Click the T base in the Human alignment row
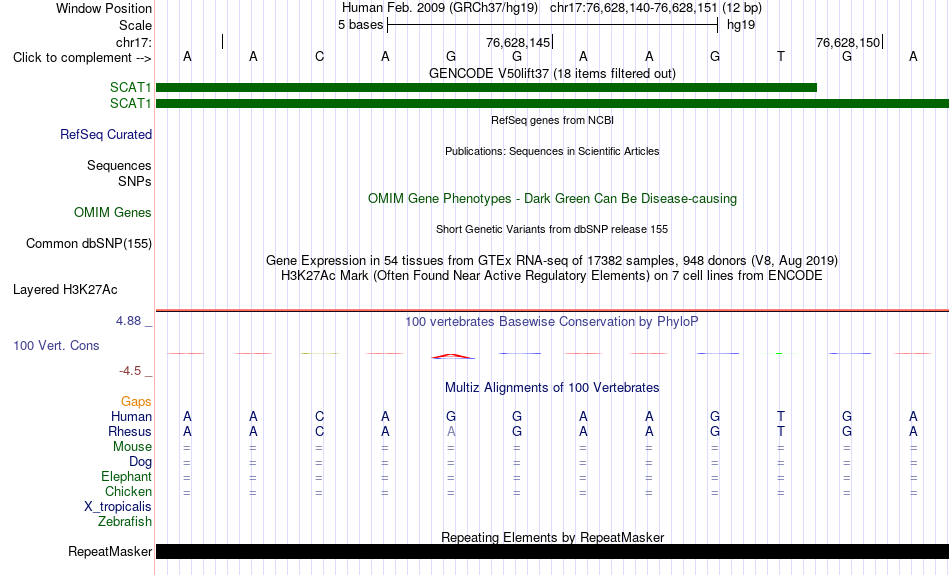Image resolution: width=950 pixels, height=575 pixels. 781,416
